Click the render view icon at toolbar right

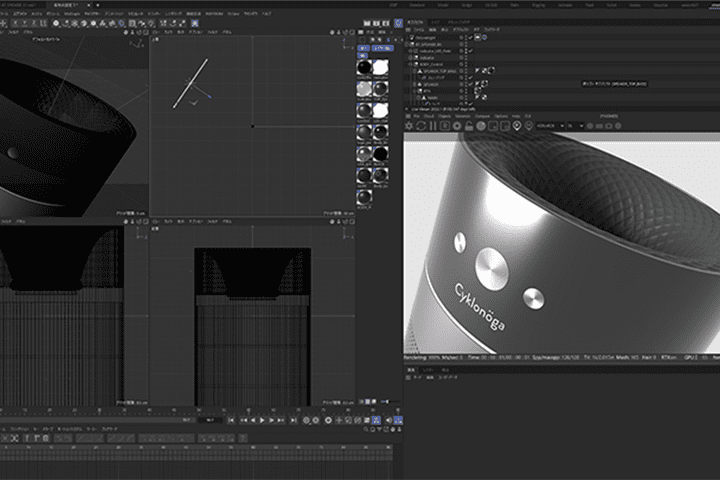coord(367,23)
